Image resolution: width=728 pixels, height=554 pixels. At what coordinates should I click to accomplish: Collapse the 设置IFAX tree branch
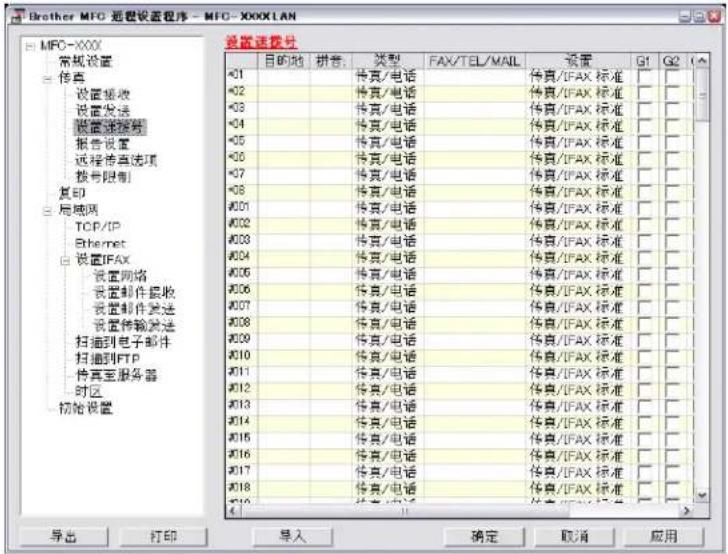[65, 261]
